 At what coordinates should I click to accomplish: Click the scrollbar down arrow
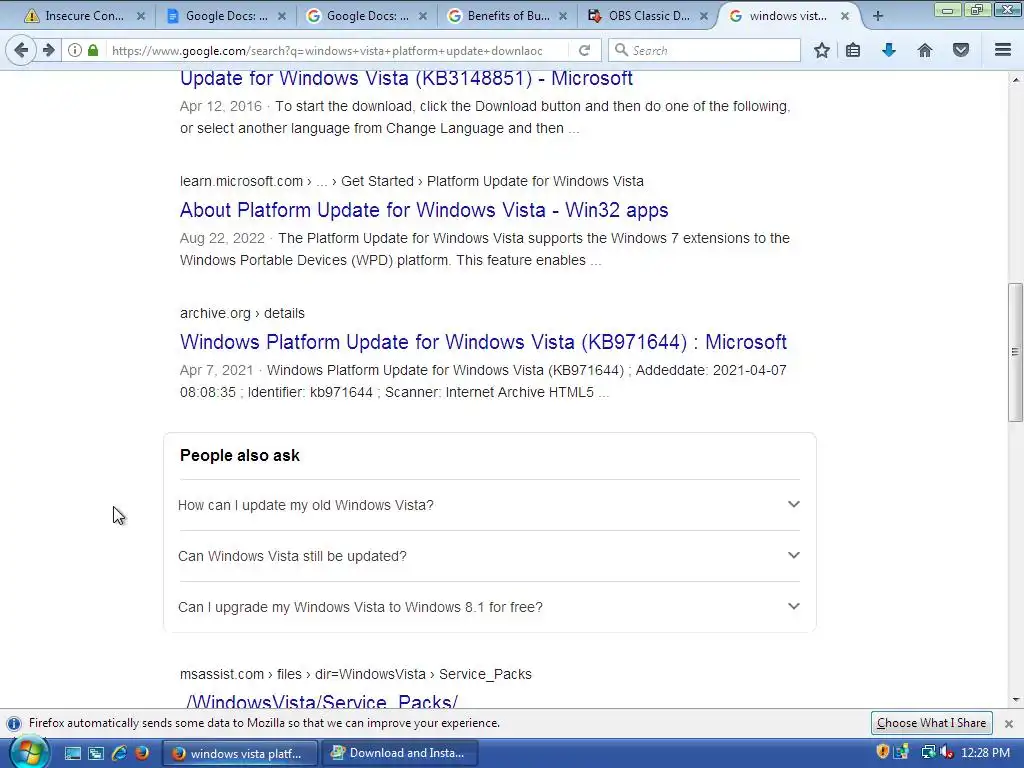click(x=1015, y=699)
